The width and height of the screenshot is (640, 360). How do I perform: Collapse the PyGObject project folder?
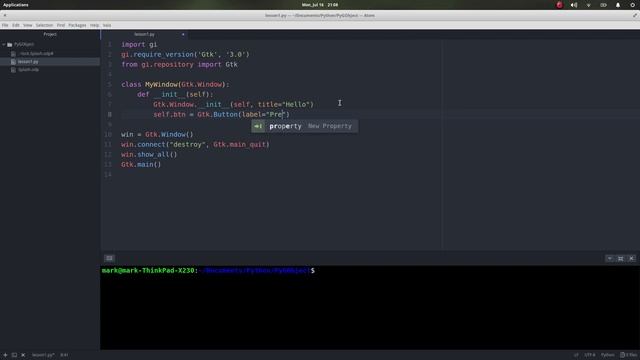(x=4, y=44)
